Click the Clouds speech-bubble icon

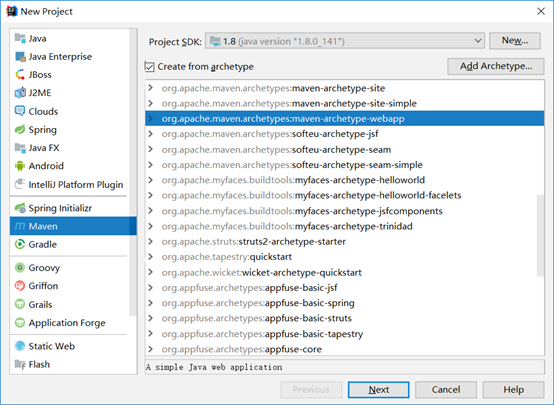(x=20, y=111)
